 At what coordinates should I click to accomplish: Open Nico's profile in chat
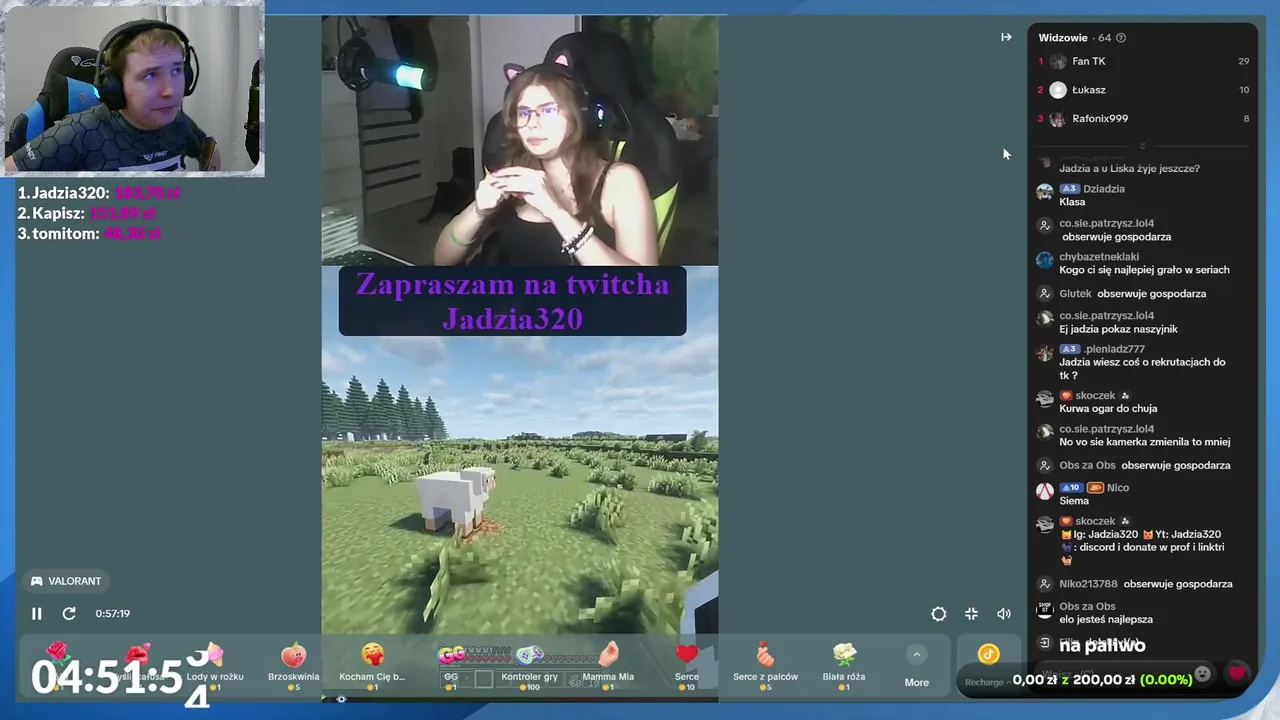click(x=1118, y=488)
